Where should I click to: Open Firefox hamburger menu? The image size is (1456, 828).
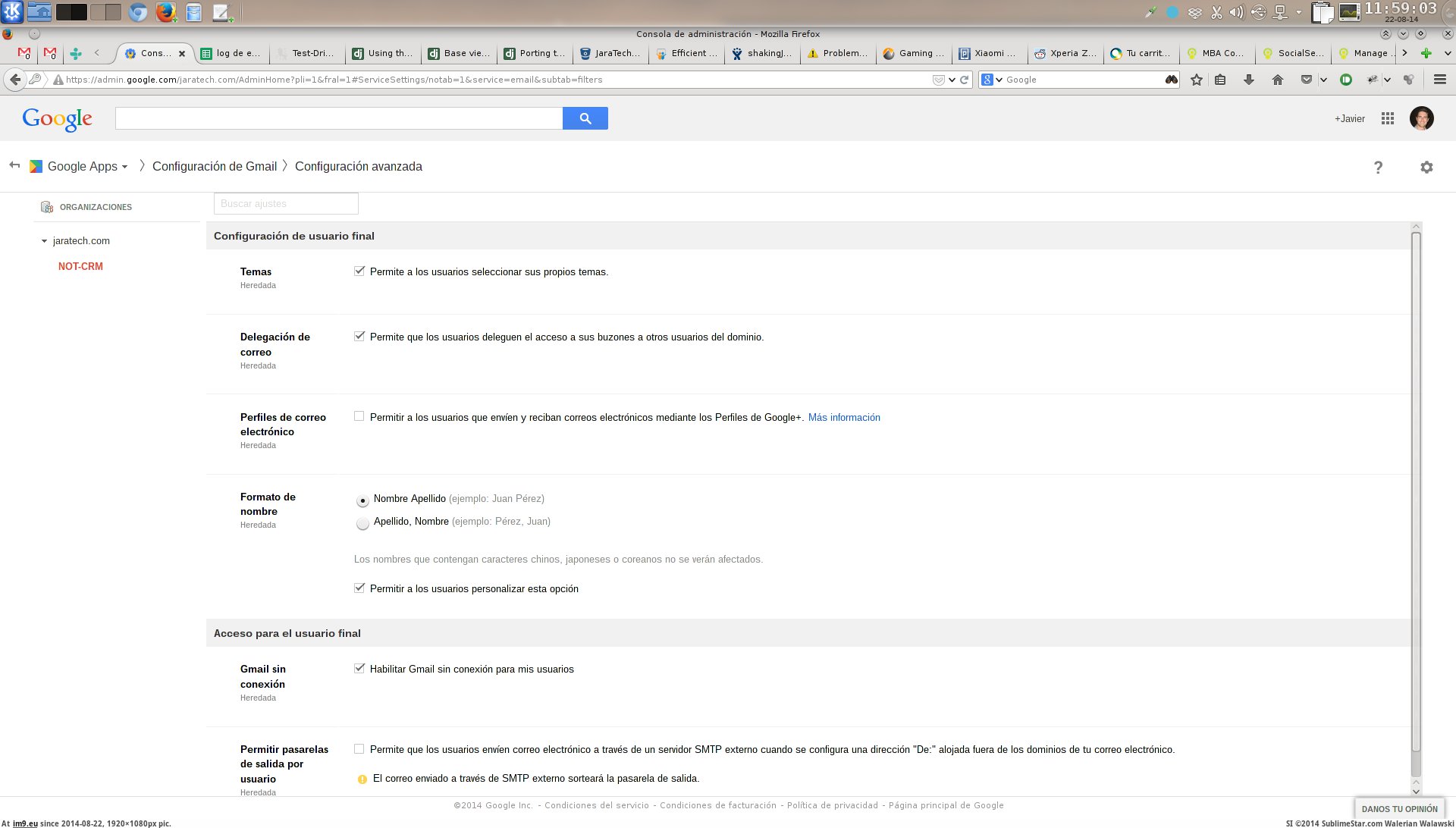(1439, 80)
